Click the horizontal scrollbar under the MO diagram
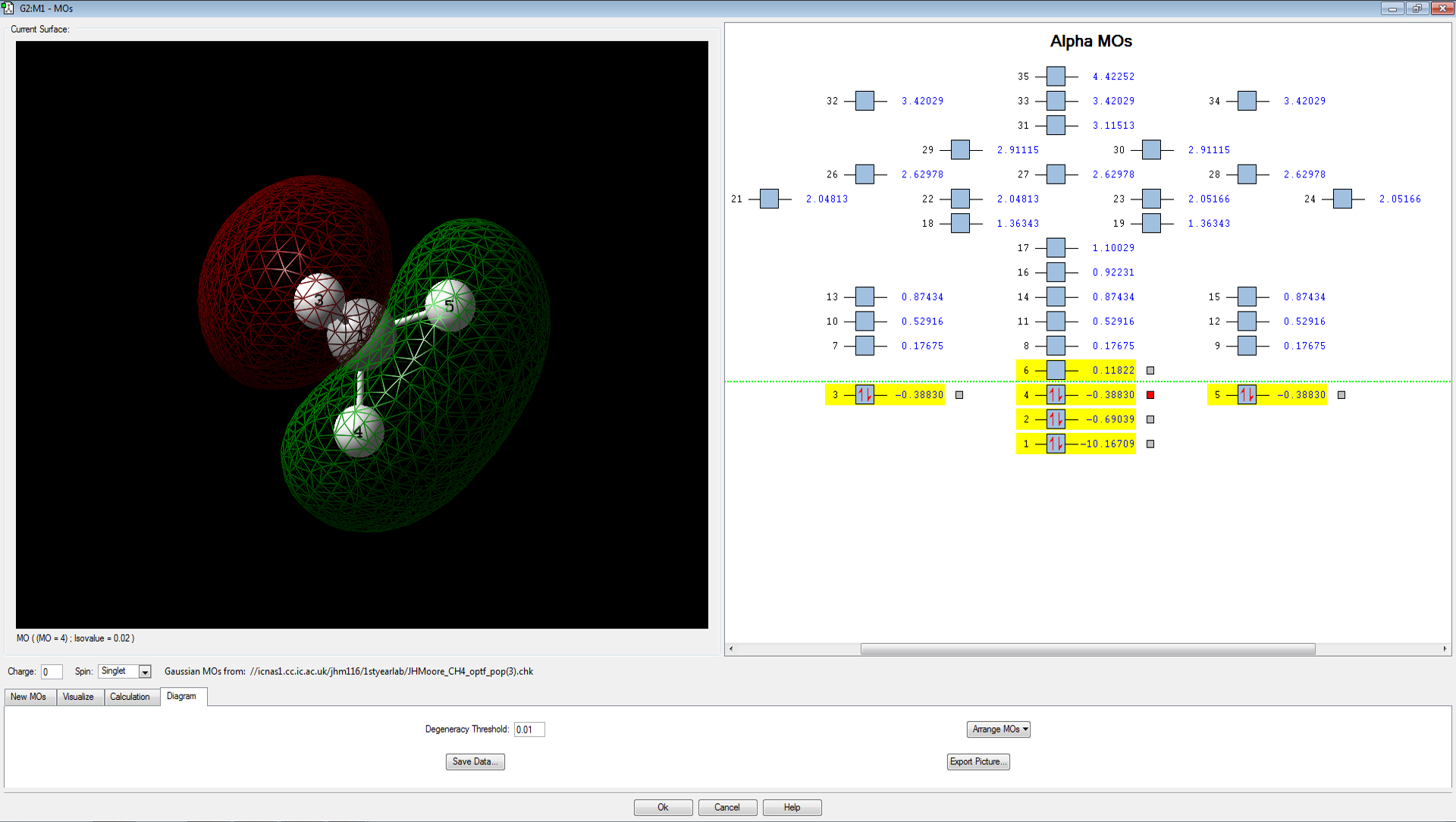 pos(1087,649)
